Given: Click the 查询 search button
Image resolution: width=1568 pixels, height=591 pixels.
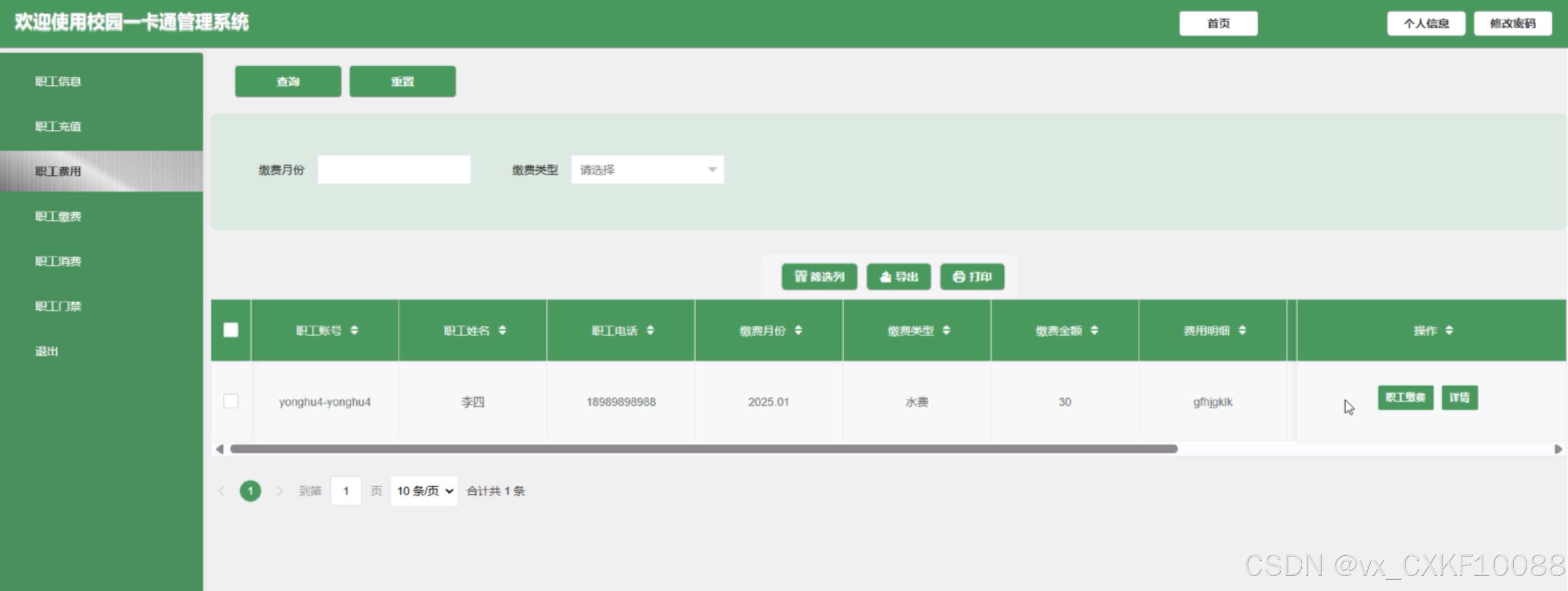Looking at the screenshot, I should point(288,82).
